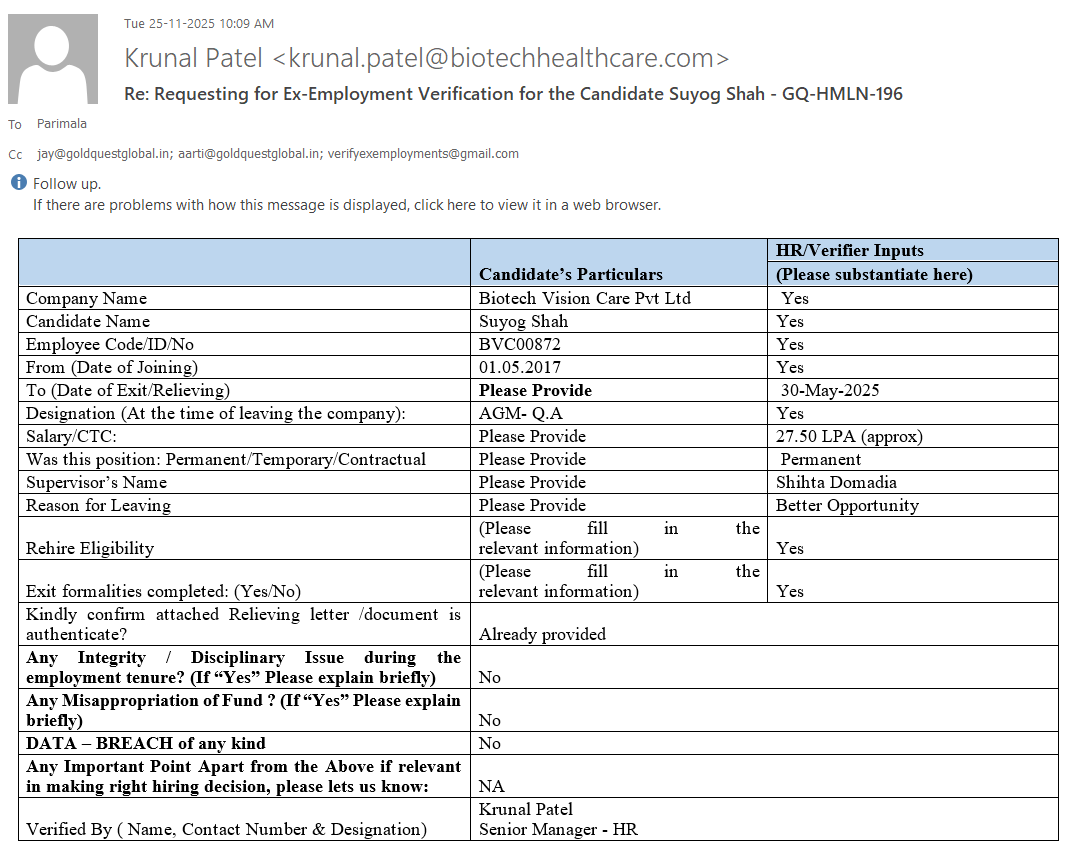Click employee code BVC00872

(520, 344)
